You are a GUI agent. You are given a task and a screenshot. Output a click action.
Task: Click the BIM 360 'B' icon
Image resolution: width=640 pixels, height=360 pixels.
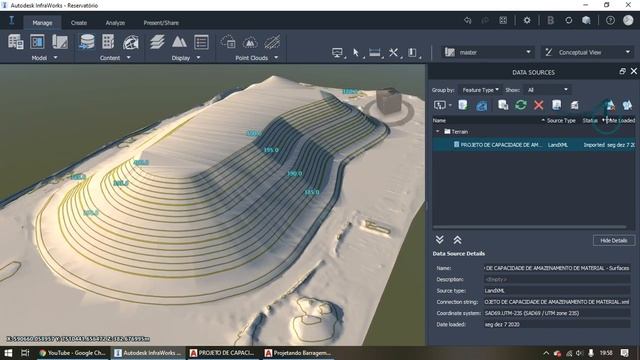point(550,20)
